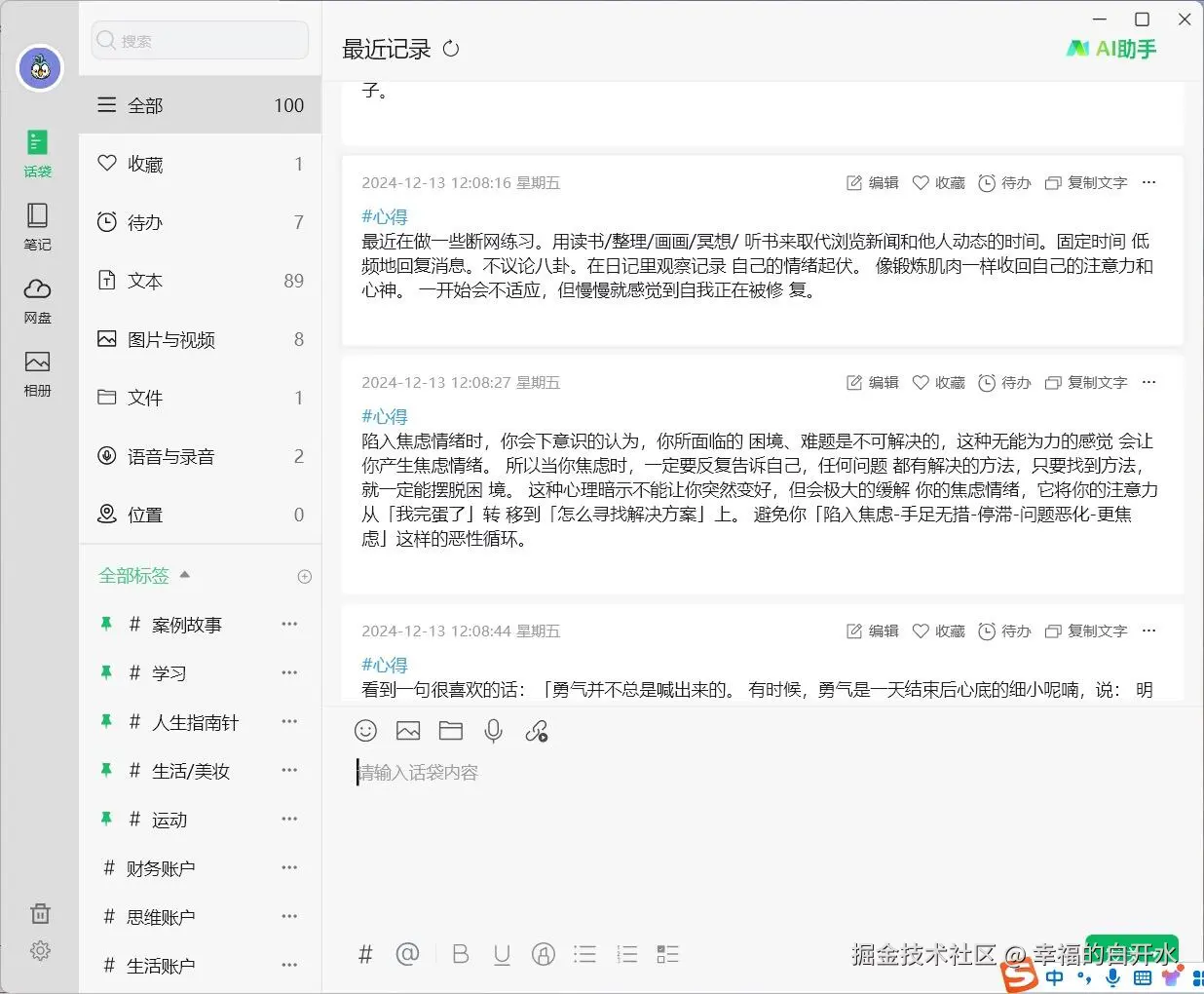
Task: Edit the 12:08:16 record
Action: point(873,183)
